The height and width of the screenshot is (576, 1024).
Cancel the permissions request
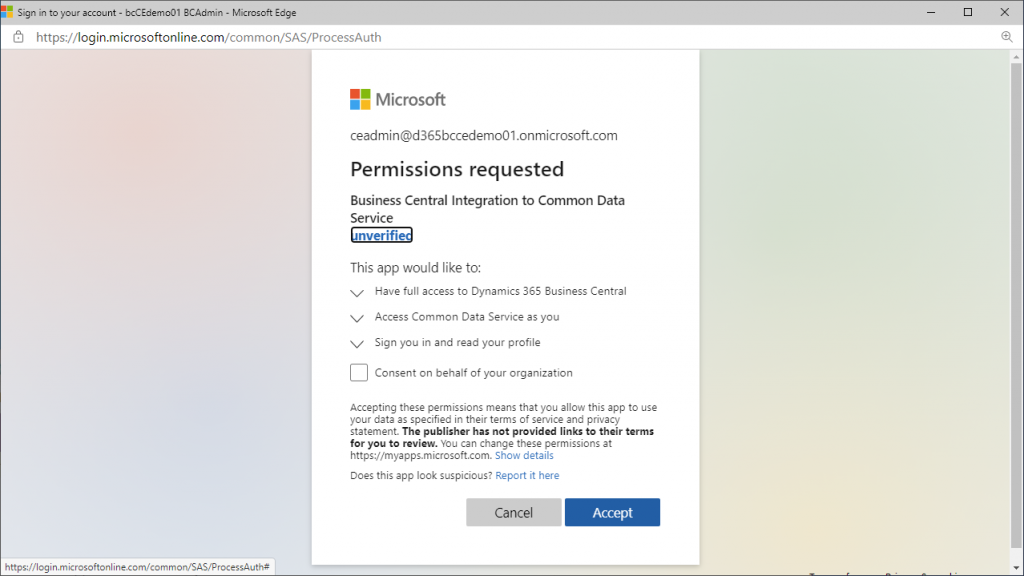tap(513, 513)
